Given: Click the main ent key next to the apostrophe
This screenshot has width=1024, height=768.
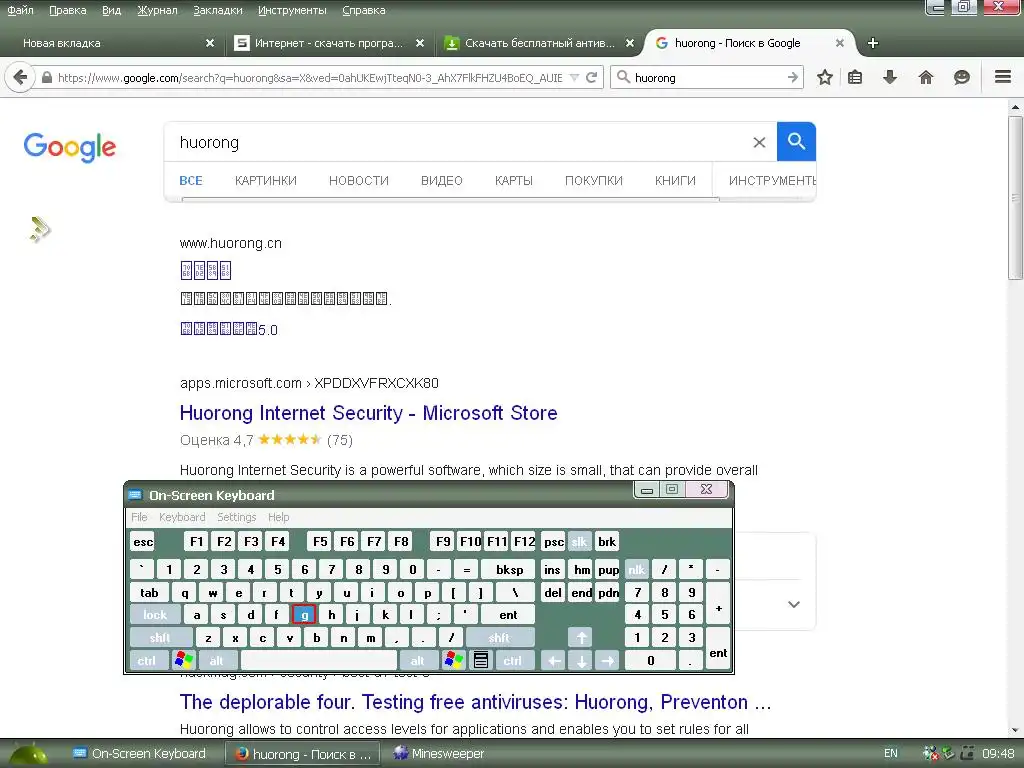Looking at the screenshot, I should (x=507, y=615).
